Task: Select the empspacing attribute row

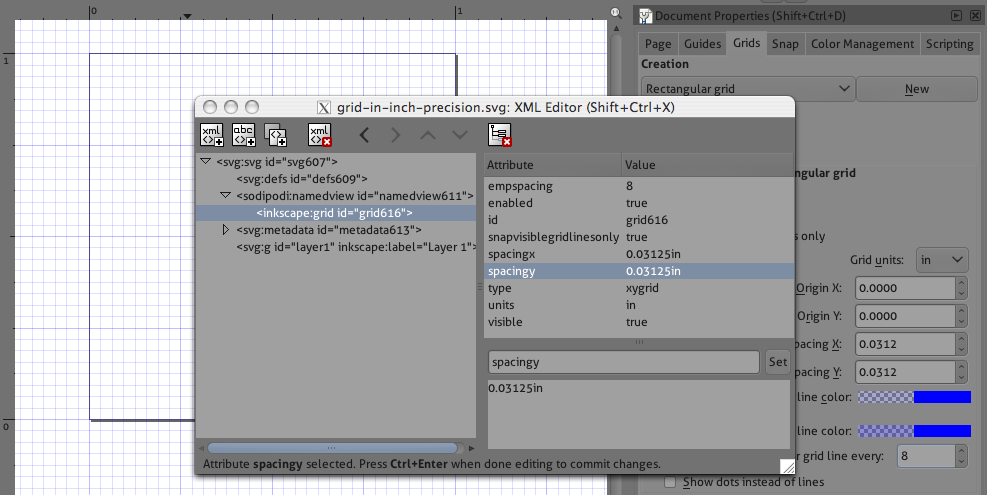Action: 639,186
